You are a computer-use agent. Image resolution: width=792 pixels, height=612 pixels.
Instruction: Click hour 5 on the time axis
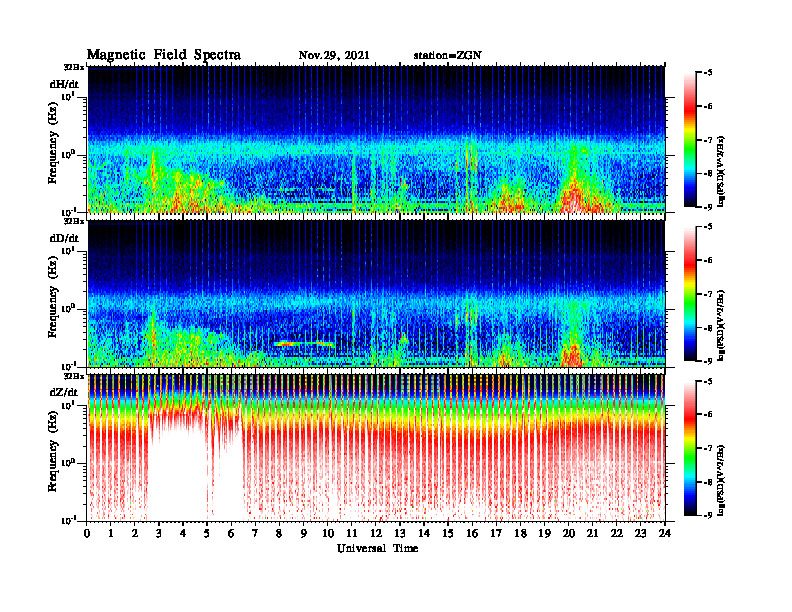coord(207,534)
